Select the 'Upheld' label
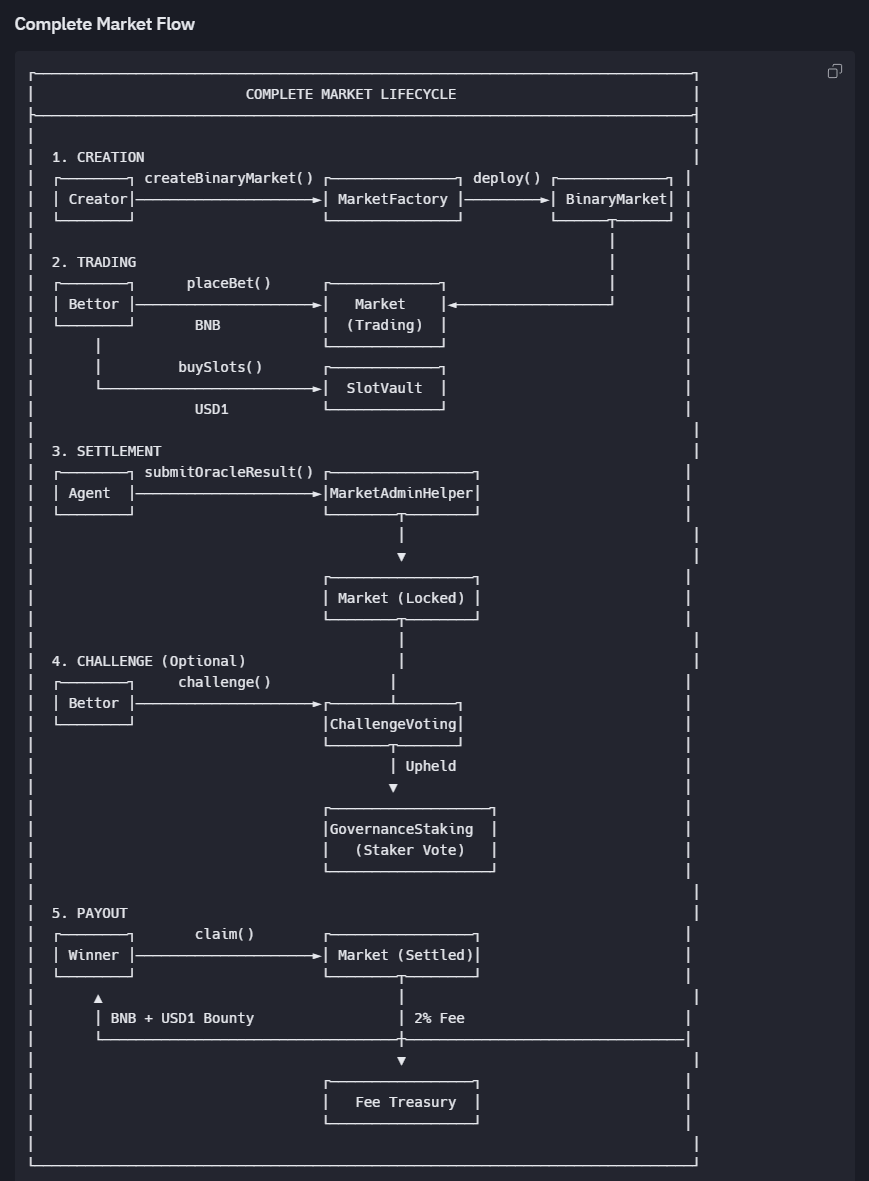869x1181 pixels. [431, 767]
